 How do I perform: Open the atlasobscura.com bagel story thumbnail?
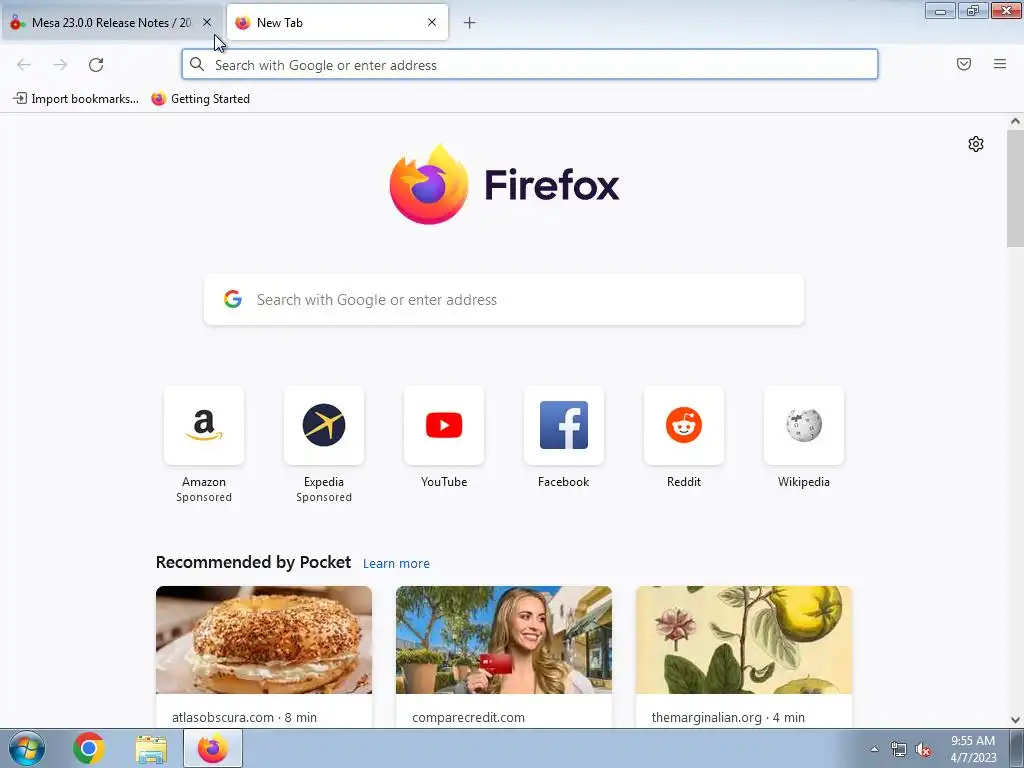point(264,640)
